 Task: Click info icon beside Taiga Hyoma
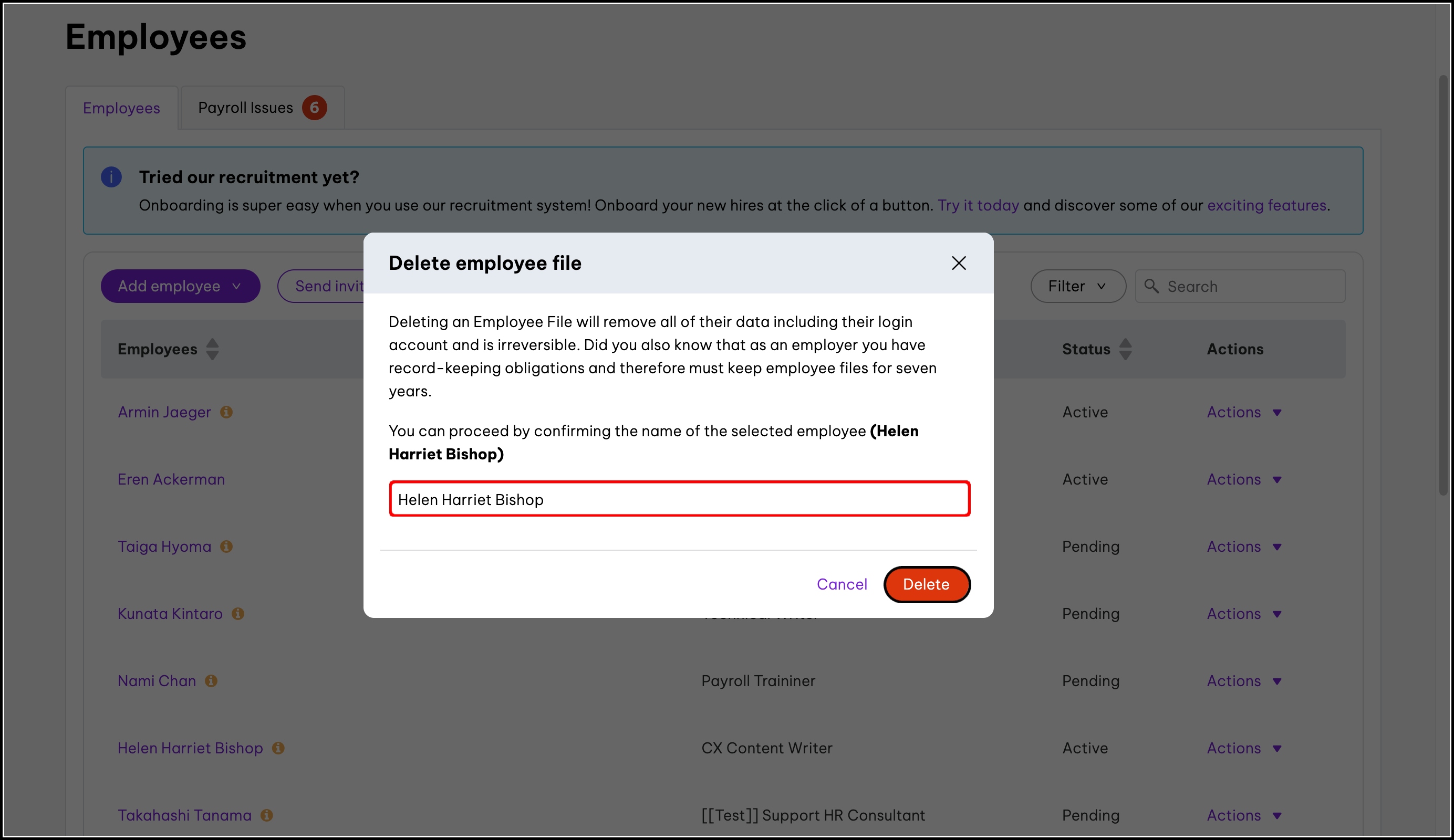[x=226, y=547]
